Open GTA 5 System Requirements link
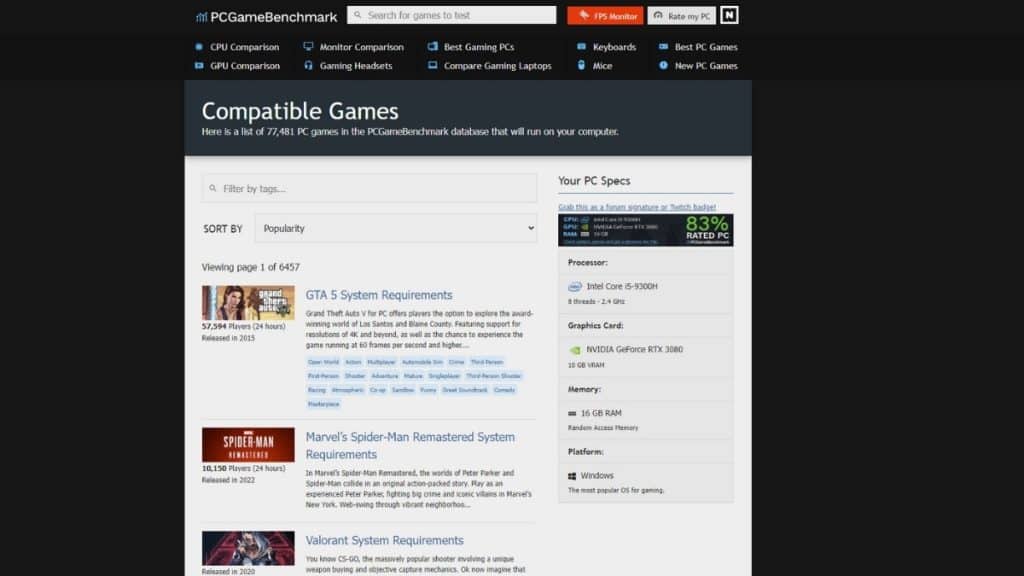The height and width of the screenshot is (576, 1024). click(377, 294)
